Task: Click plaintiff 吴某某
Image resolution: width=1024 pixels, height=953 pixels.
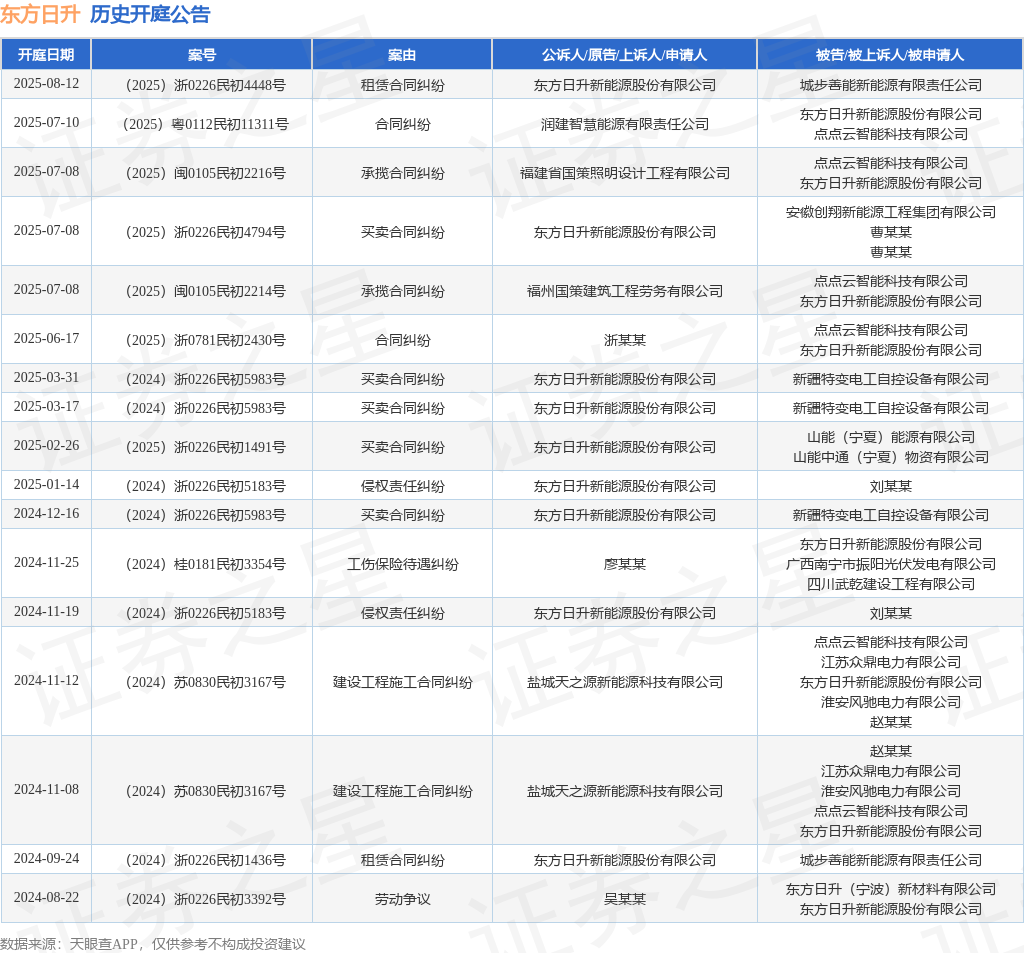Action: 625,899
